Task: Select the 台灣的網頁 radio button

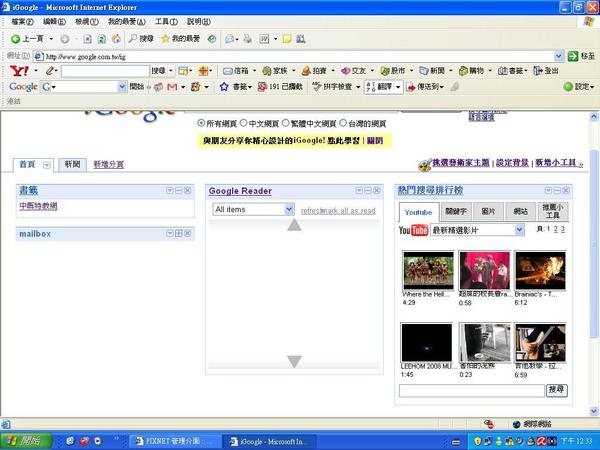Action: (x=343, y=123)
